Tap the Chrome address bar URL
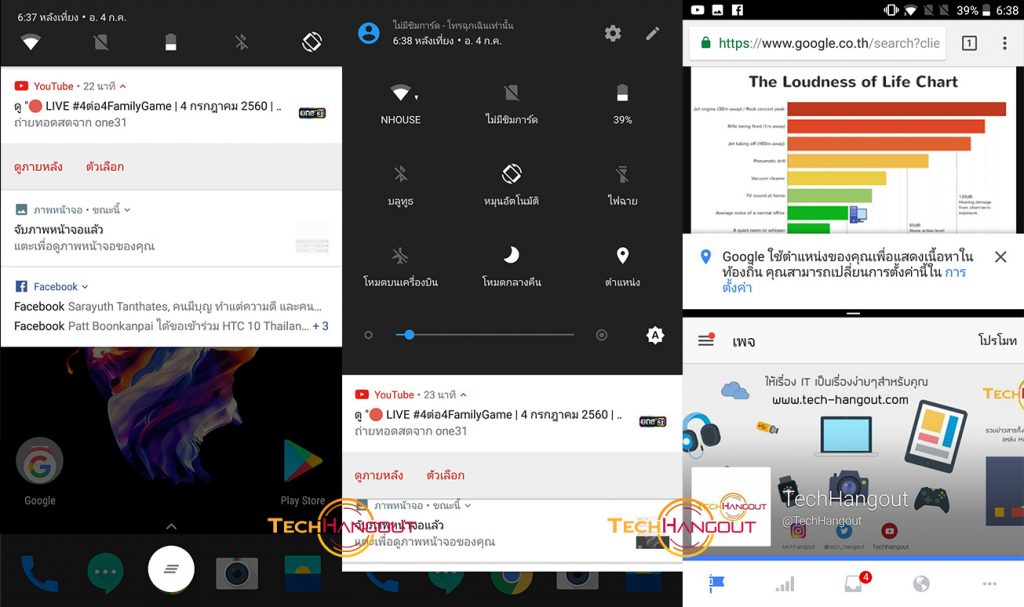 pyautogui.click(x=829, y=43)
